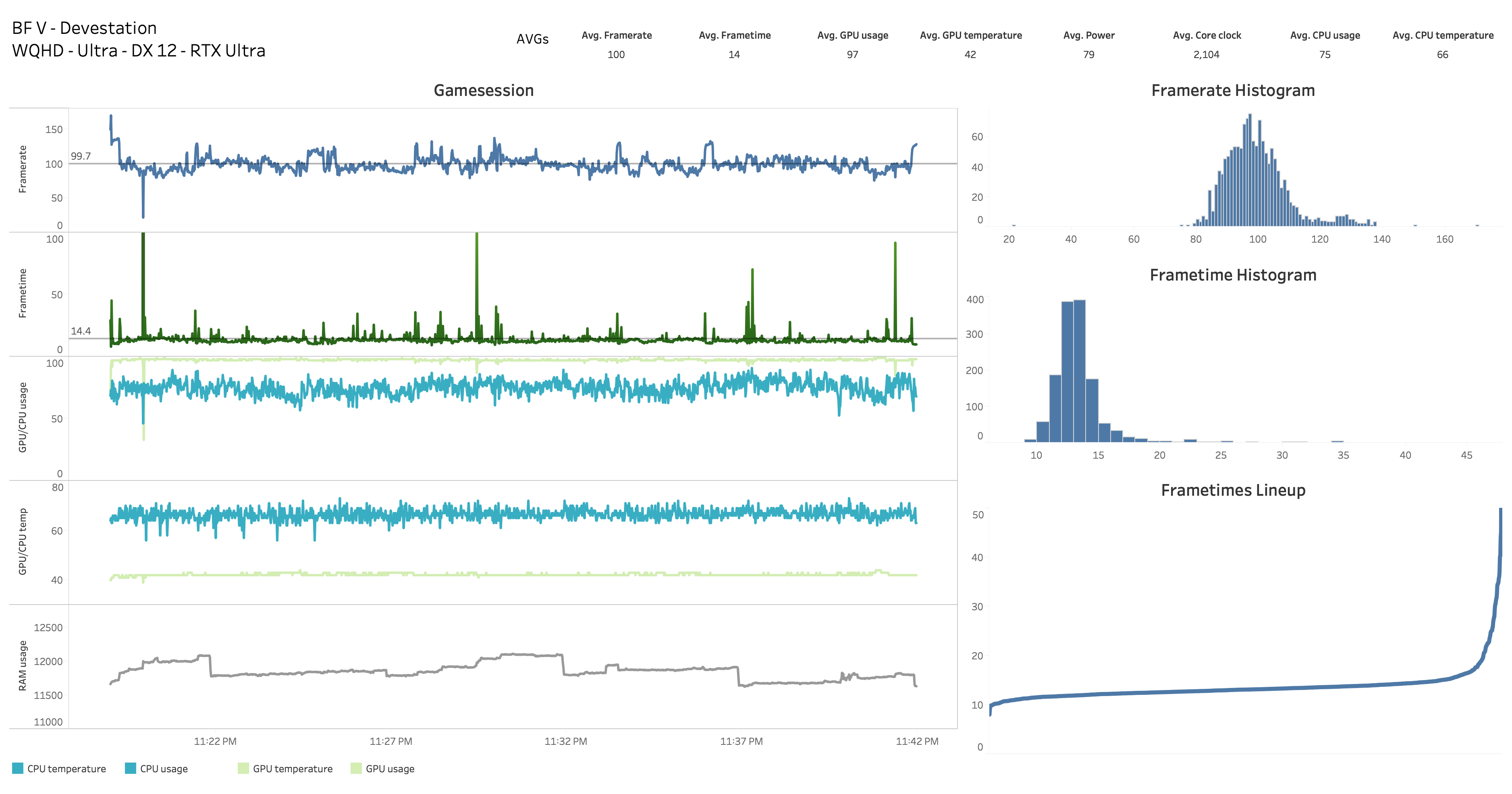Click the Avg. Framerate value 100
The height and width of the screenshot is (794, 1512).
616,54
